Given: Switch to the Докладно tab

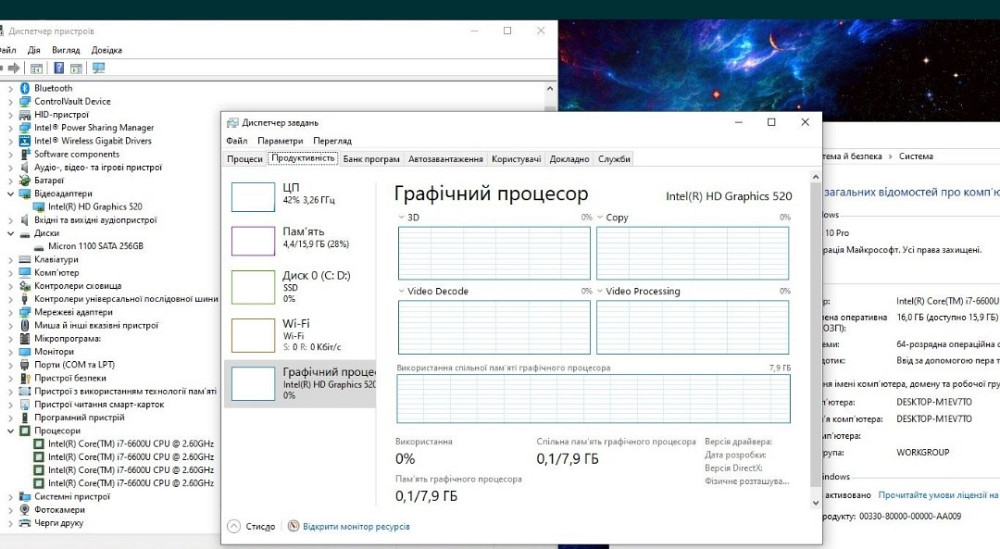Looking at the screenshot, I should coord(570,159).
